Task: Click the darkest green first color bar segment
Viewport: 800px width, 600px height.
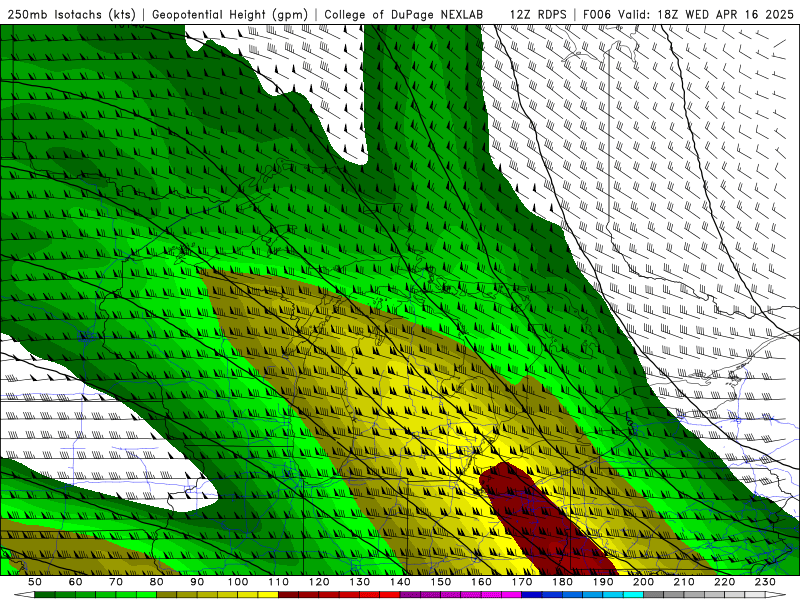Action: click(x=45, y=595)
